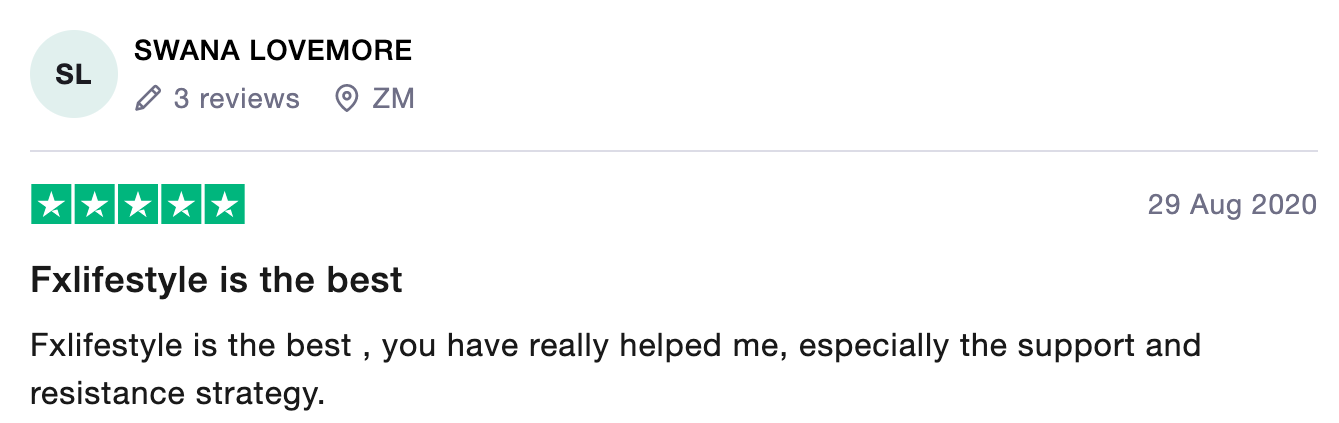Screen dimensions: 1339x423
Task: Select the third green rating star
Action: pyautogui.click(x=138, y=205)
